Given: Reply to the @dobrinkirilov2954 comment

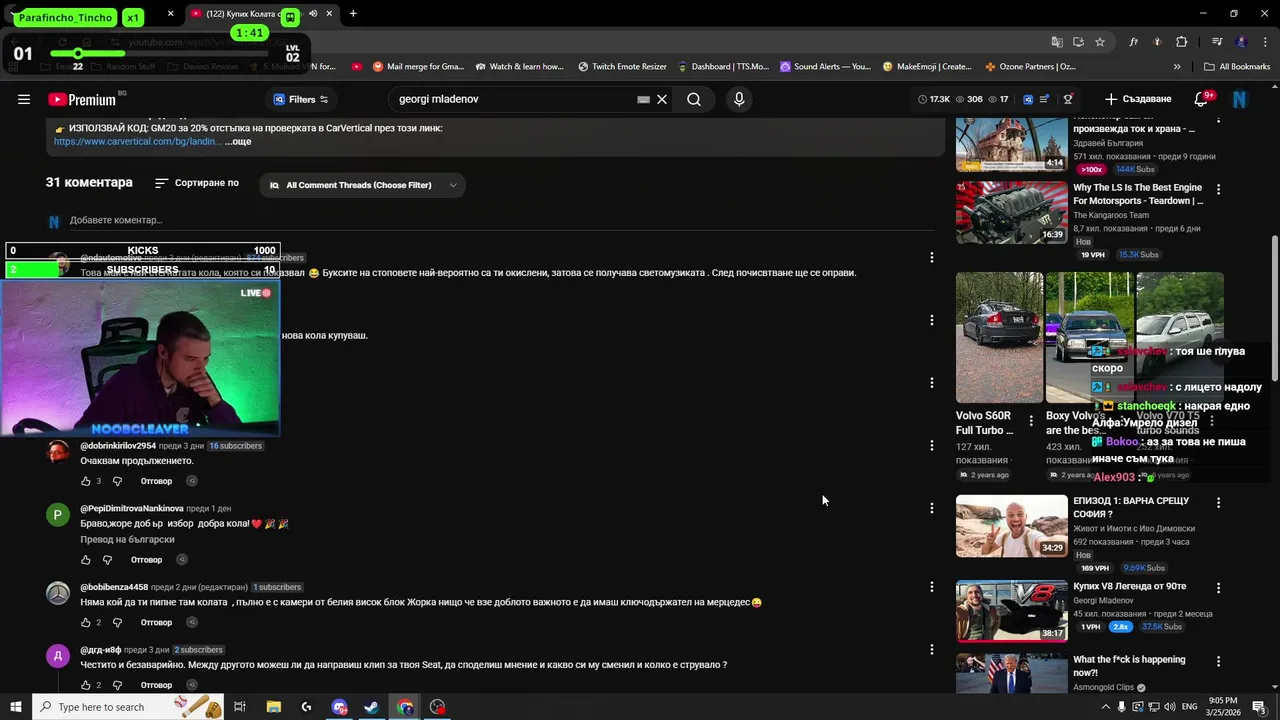Looking at the screenshot, I should tap(156, 481).
